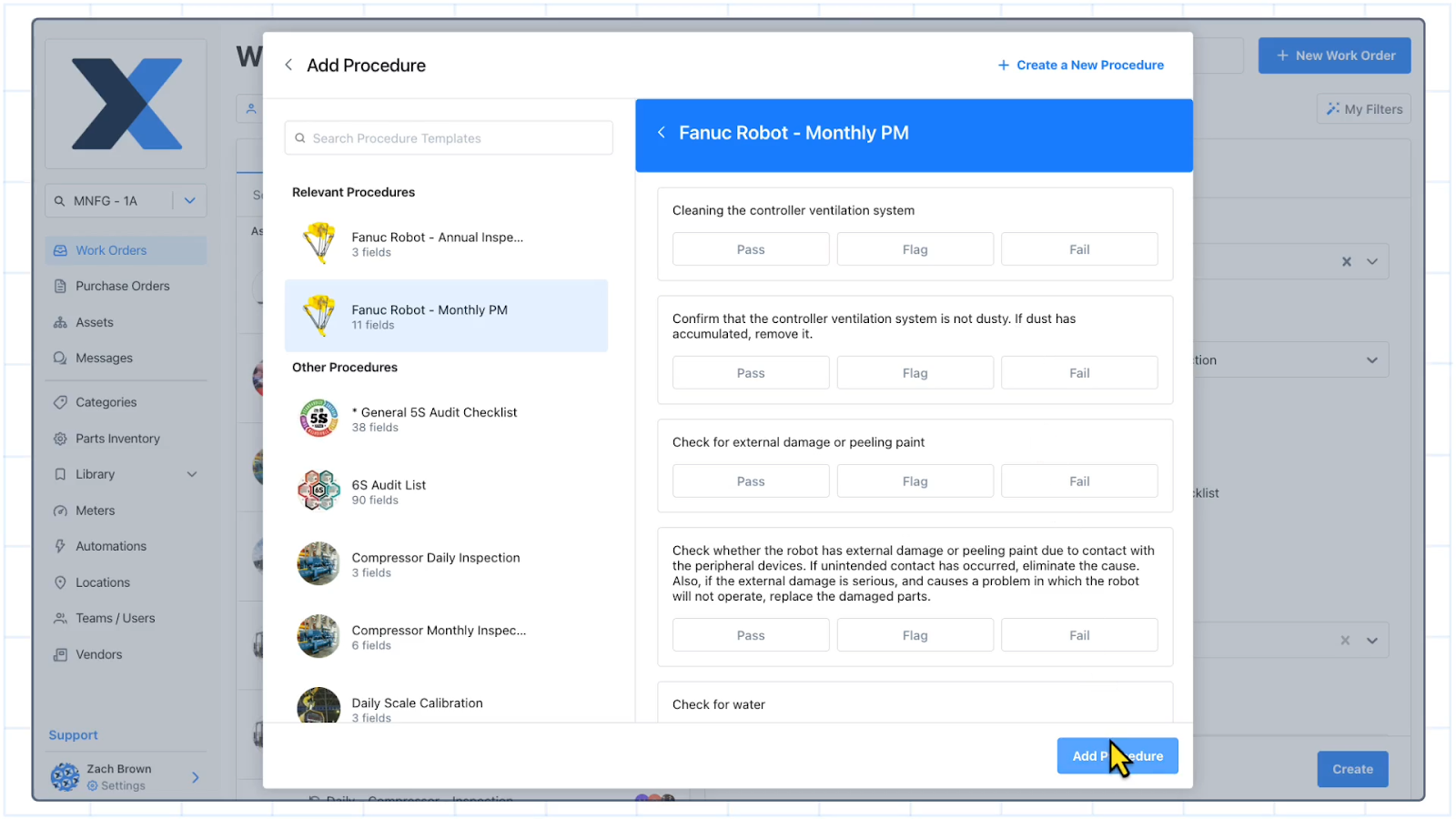Click the Teams / Users people icon
The width and height of the screenshot is (1456, 819).
click(60, 618)
